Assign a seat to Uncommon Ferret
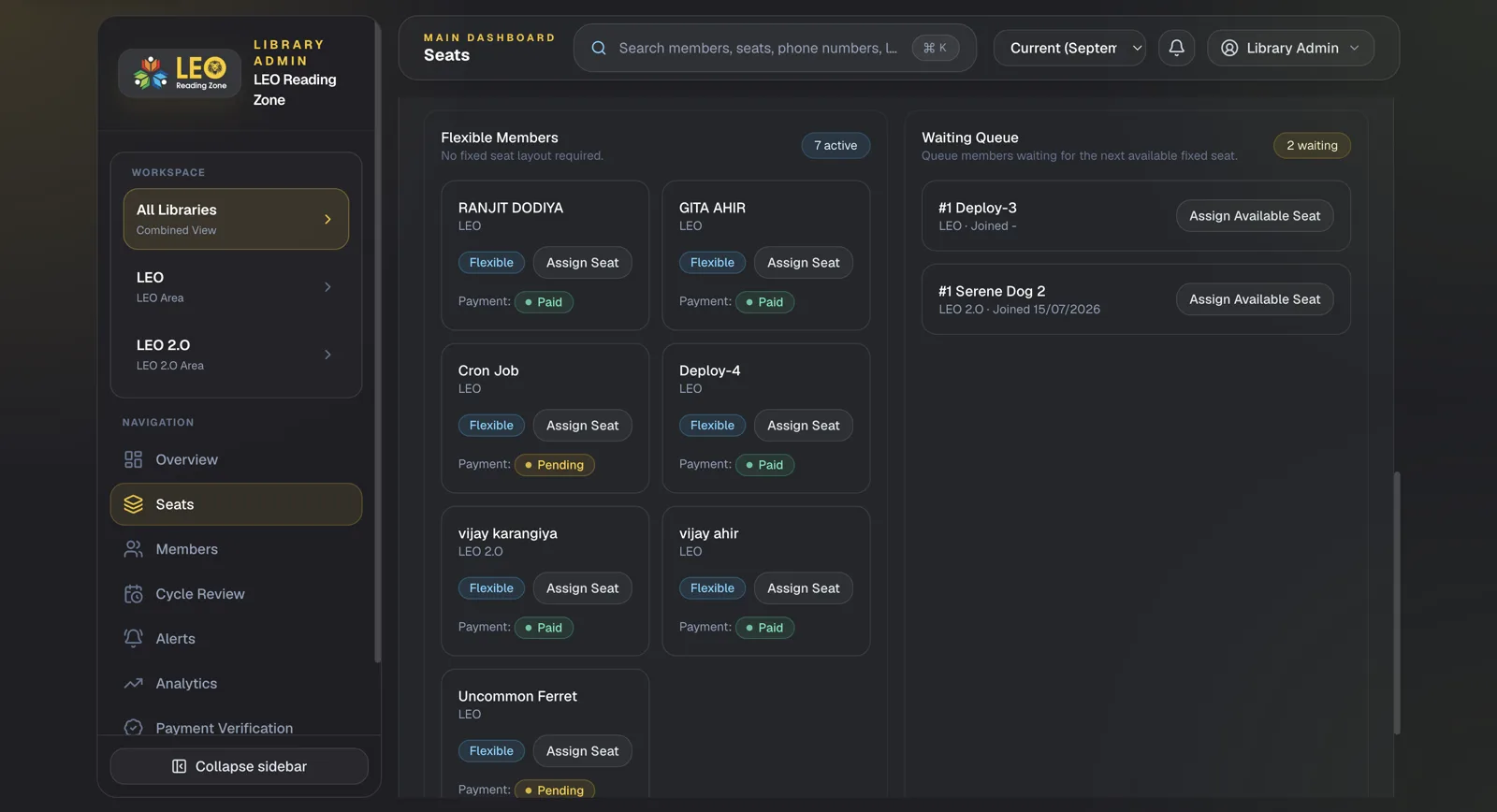Viewport: 1497px width, 812px height. pos(582,751)
